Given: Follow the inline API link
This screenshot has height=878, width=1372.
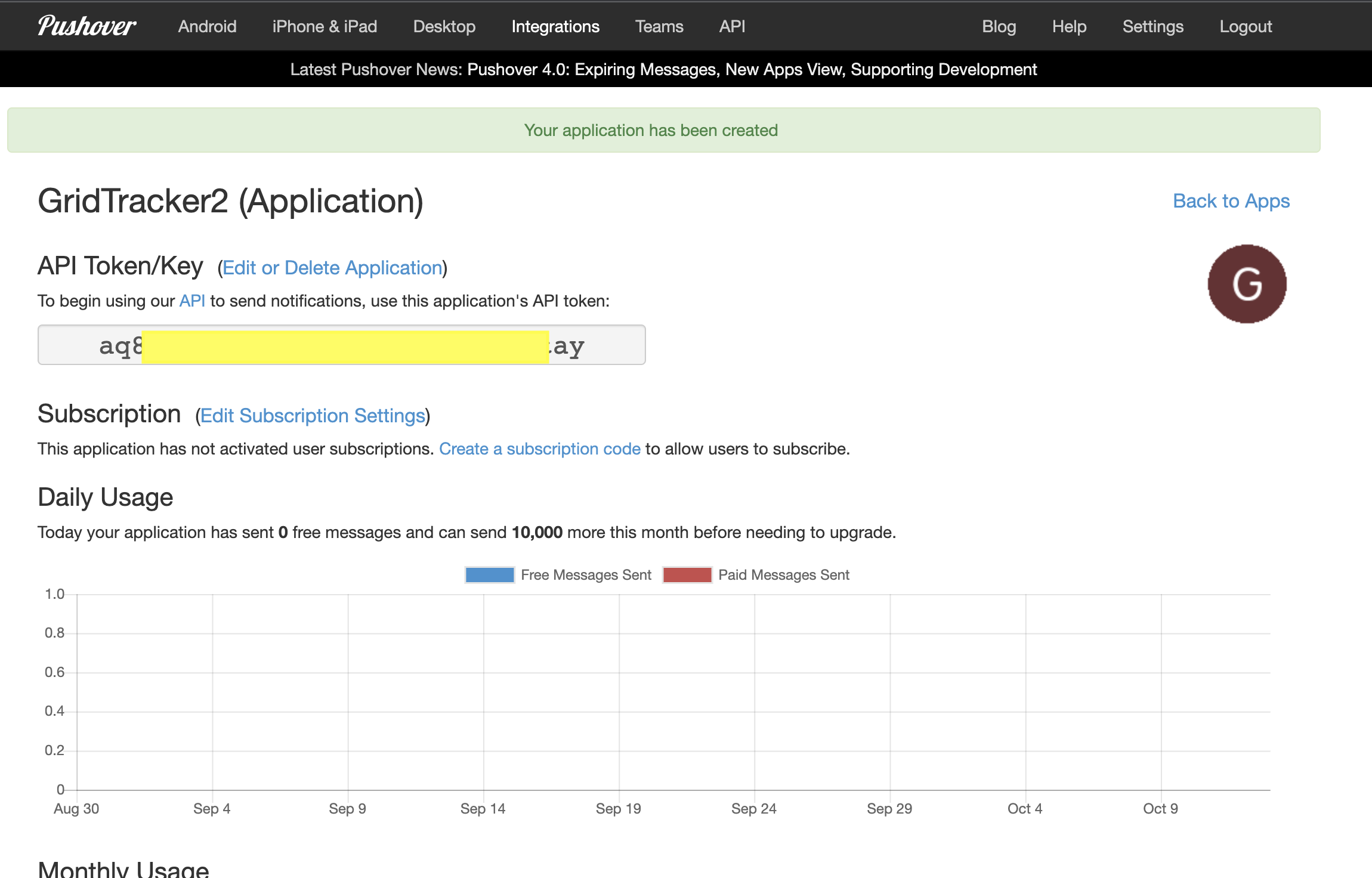Looking at the screenshot, I should point(192,301).
